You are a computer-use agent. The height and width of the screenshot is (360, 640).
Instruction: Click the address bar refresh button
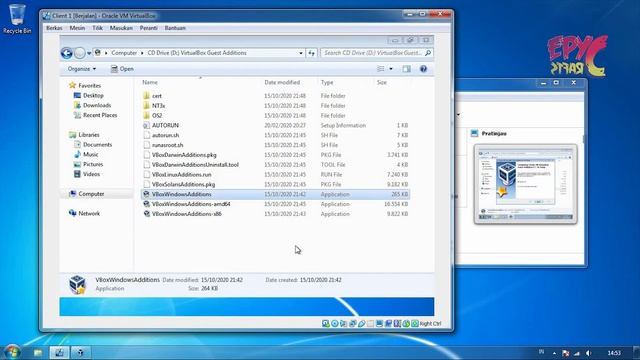[311, 53]
